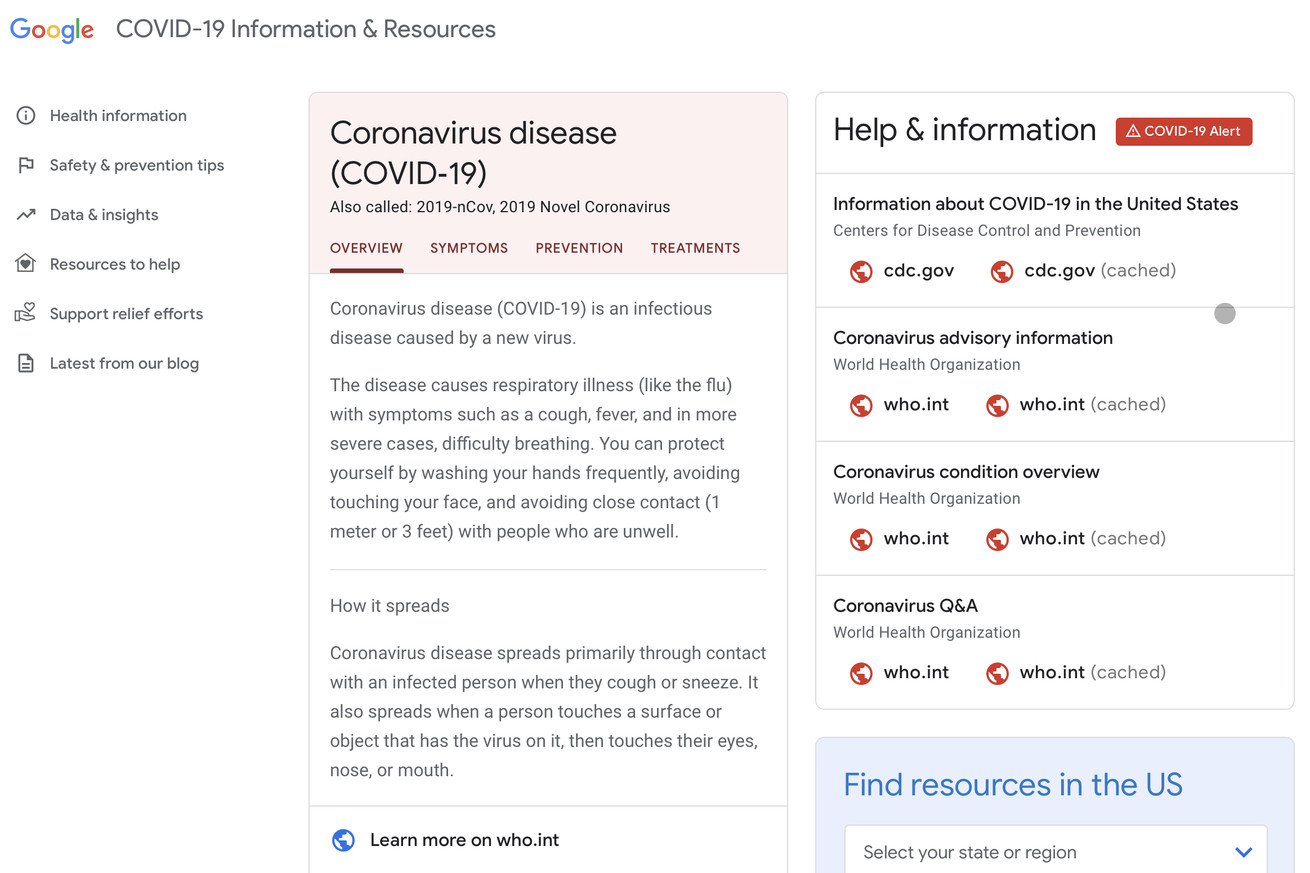Click the 'Find resources in the US' heading
The height and width of the screenshot is (873, 1310).
click(1013, 785)
